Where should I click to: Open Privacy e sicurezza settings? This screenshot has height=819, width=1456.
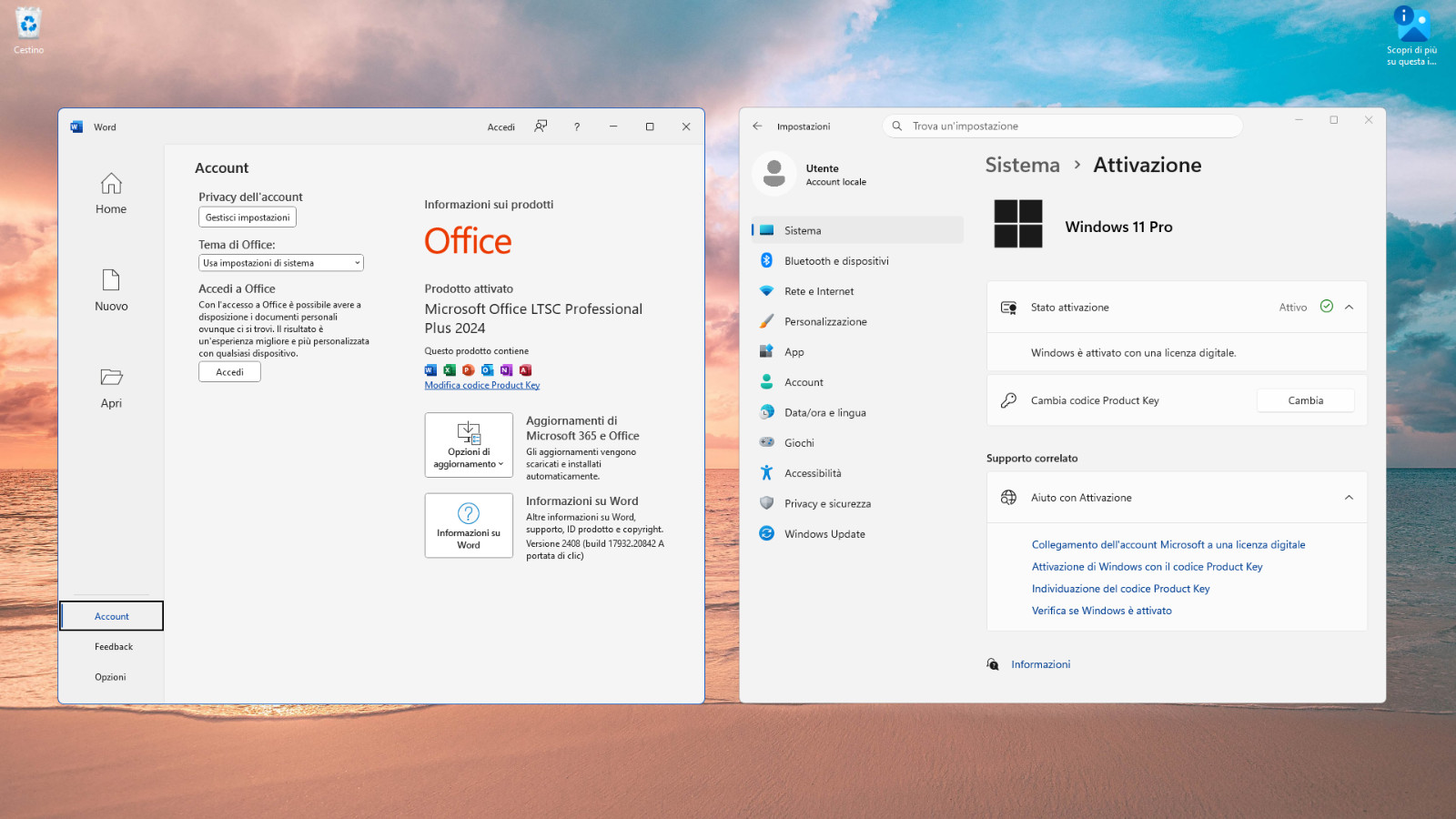point(857,503)
